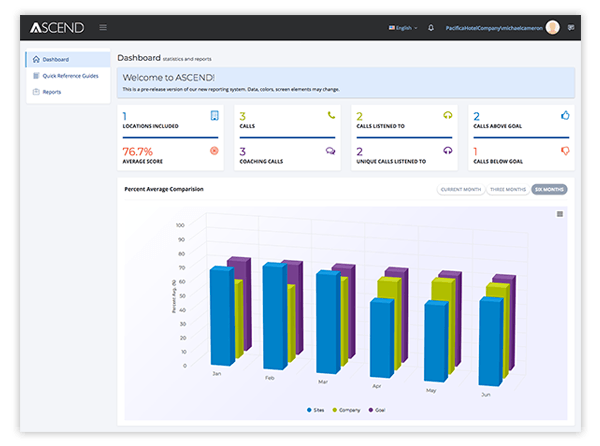Click the Calls Listened To label
Image resolution: width=600 pixels, height=446 pixels.
[x=380, y=126]
